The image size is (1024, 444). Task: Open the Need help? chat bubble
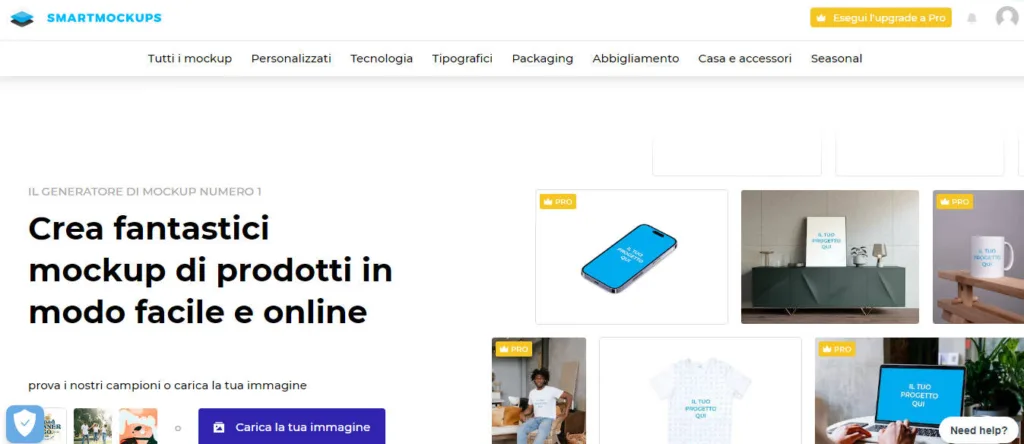[x=978, y=430]
